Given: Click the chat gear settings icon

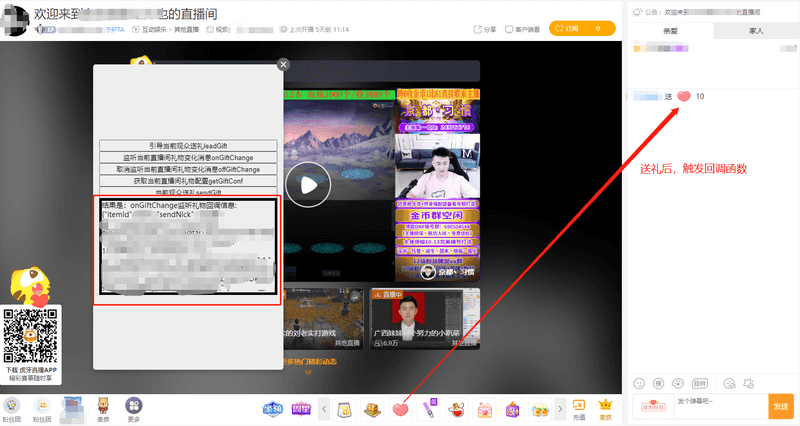Looking at the screenshot, I should pos(748,383).
